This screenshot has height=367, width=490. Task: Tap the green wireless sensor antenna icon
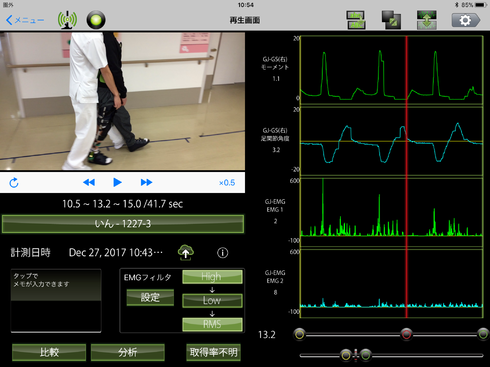pos(67,20)
